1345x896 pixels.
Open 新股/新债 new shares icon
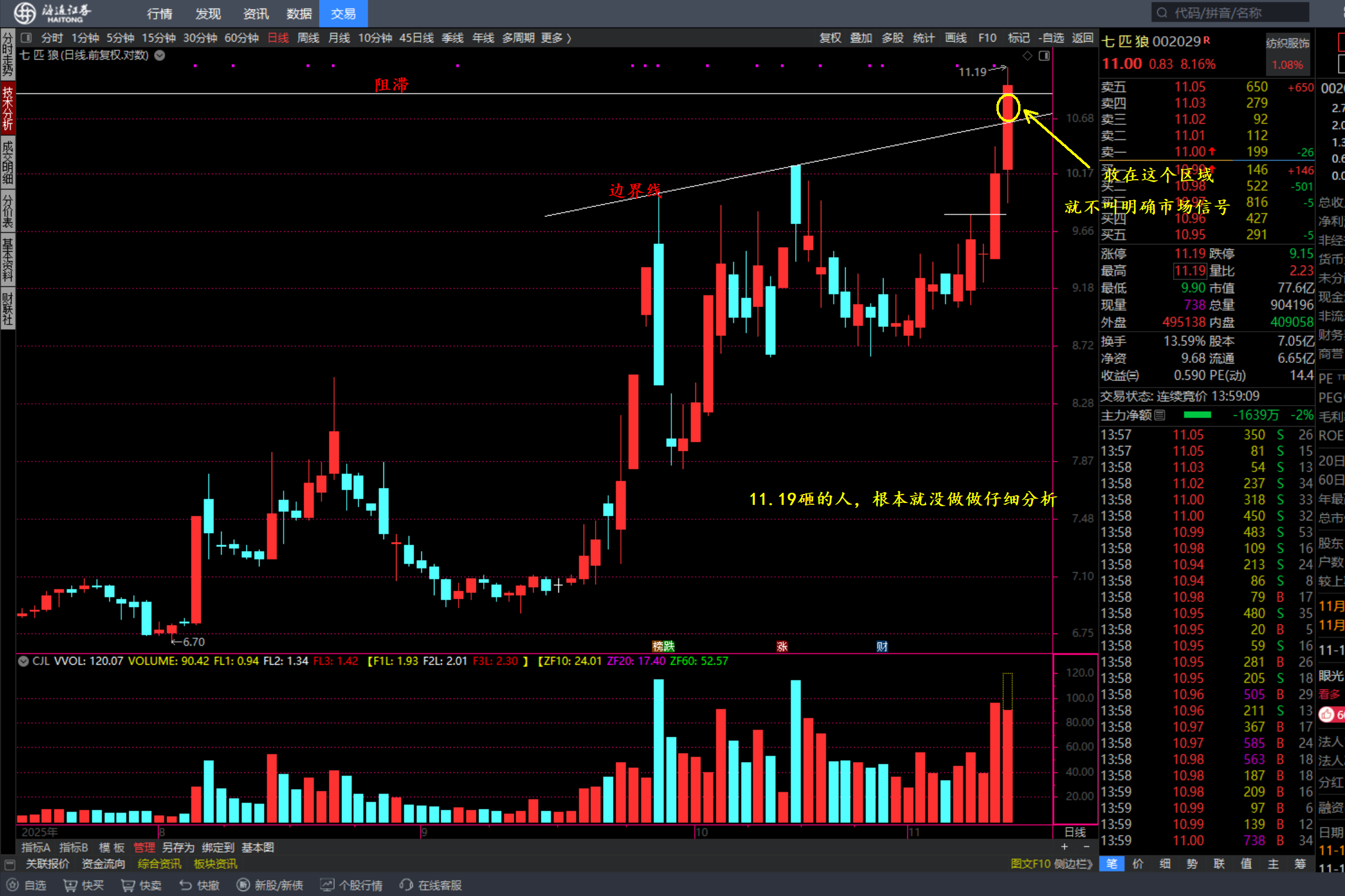[243, 885]
